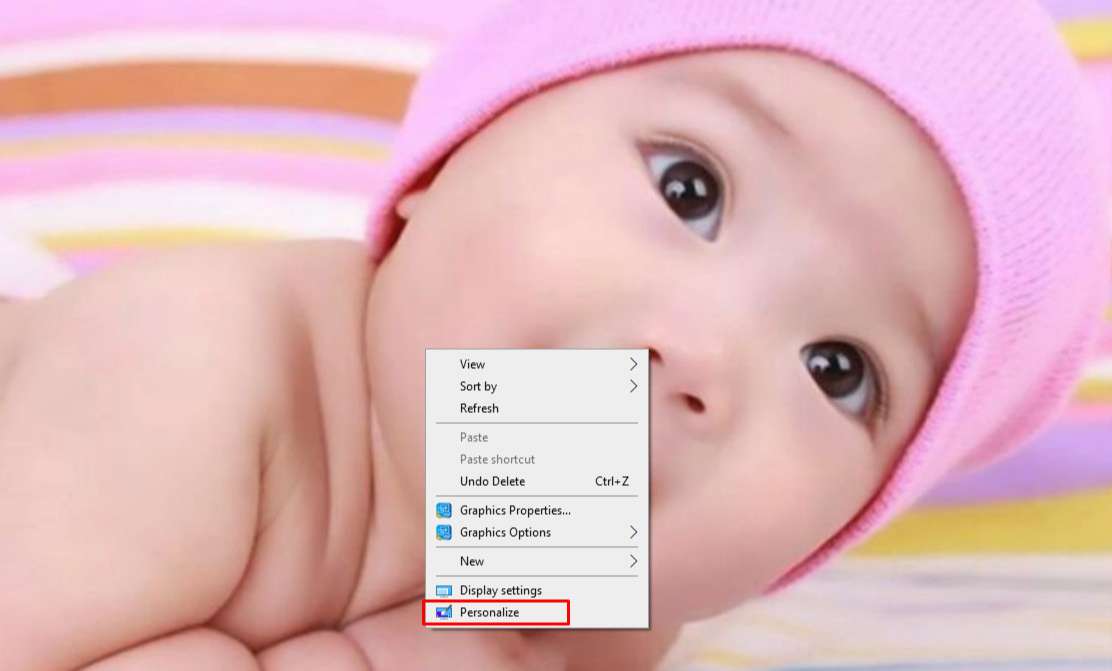Open the New submenu
The height and width of the screenshot is (671, 1112).
(x=537, y=561)
